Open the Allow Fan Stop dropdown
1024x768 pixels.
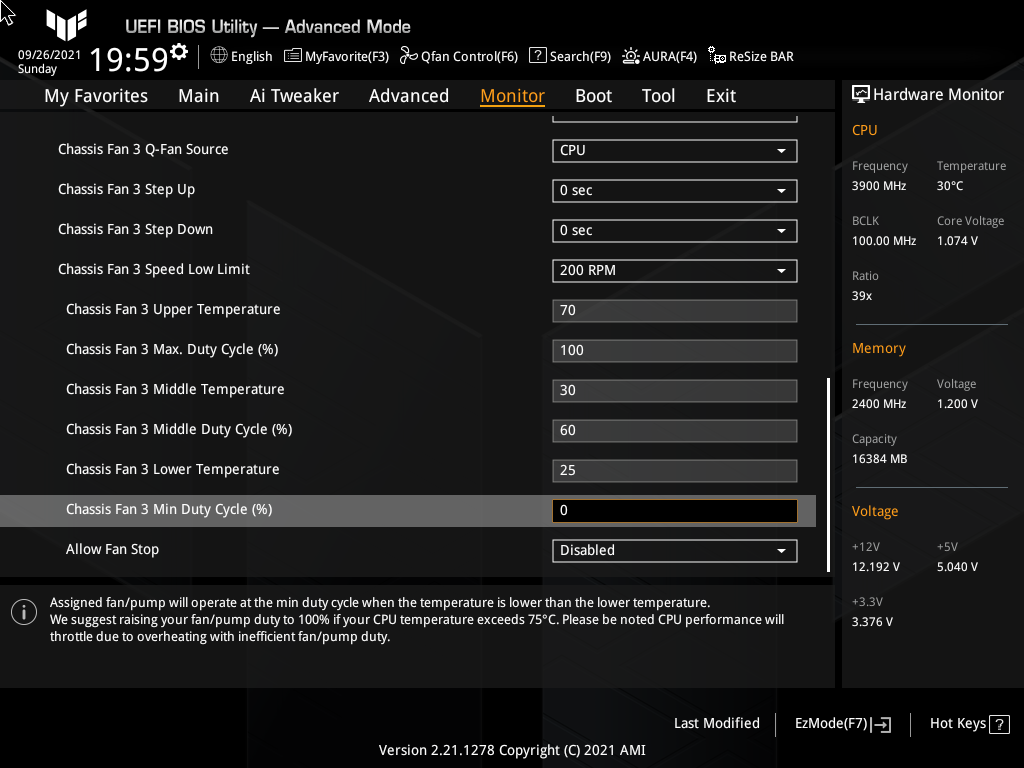click(674, 550)
